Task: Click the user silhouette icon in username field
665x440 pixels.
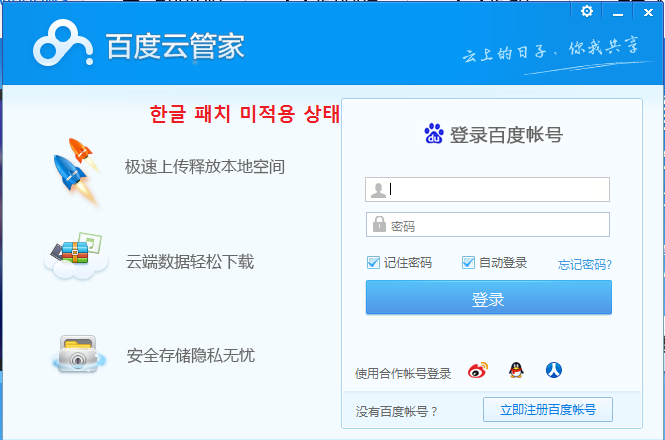Action: (378, 190)
